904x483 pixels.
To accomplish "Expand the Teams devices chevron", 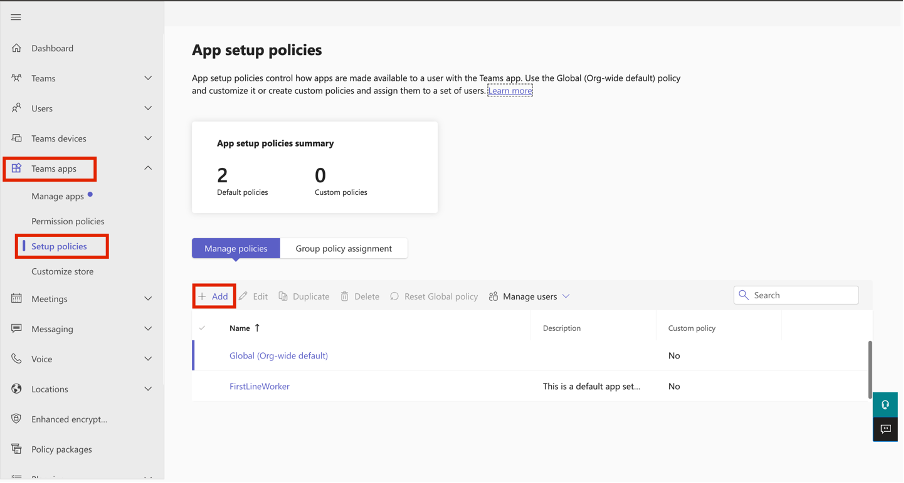I will coord(148,138).
